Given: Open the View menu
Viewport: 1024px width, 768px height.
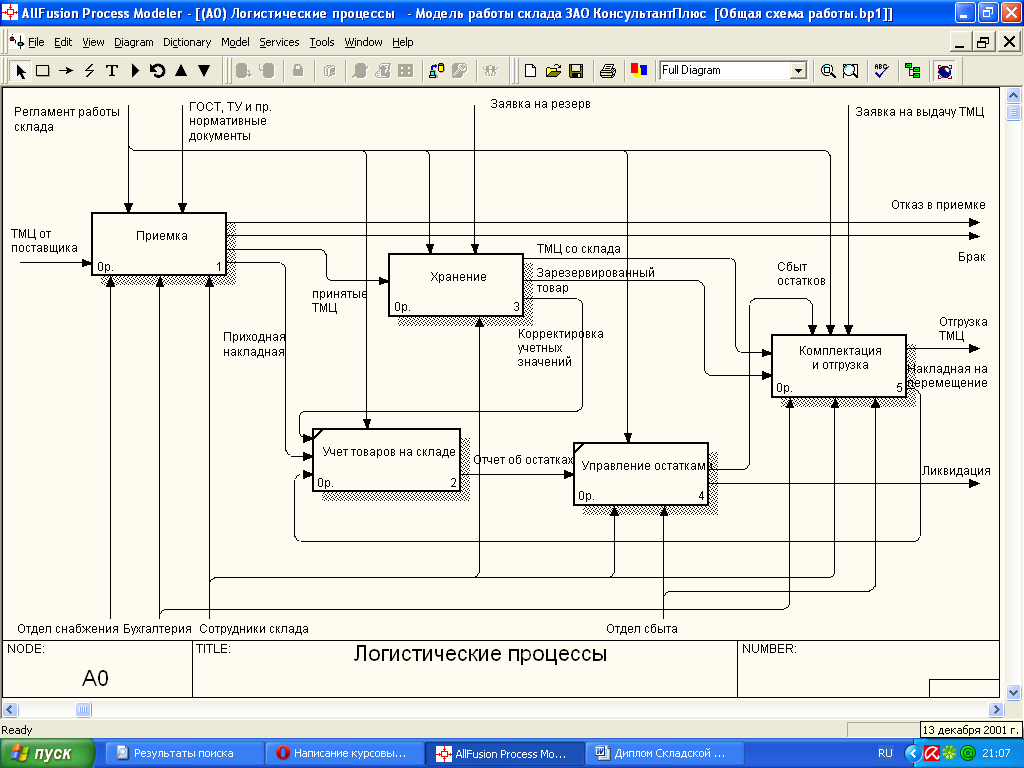Looking at the screenshot, I should [93, 42].
